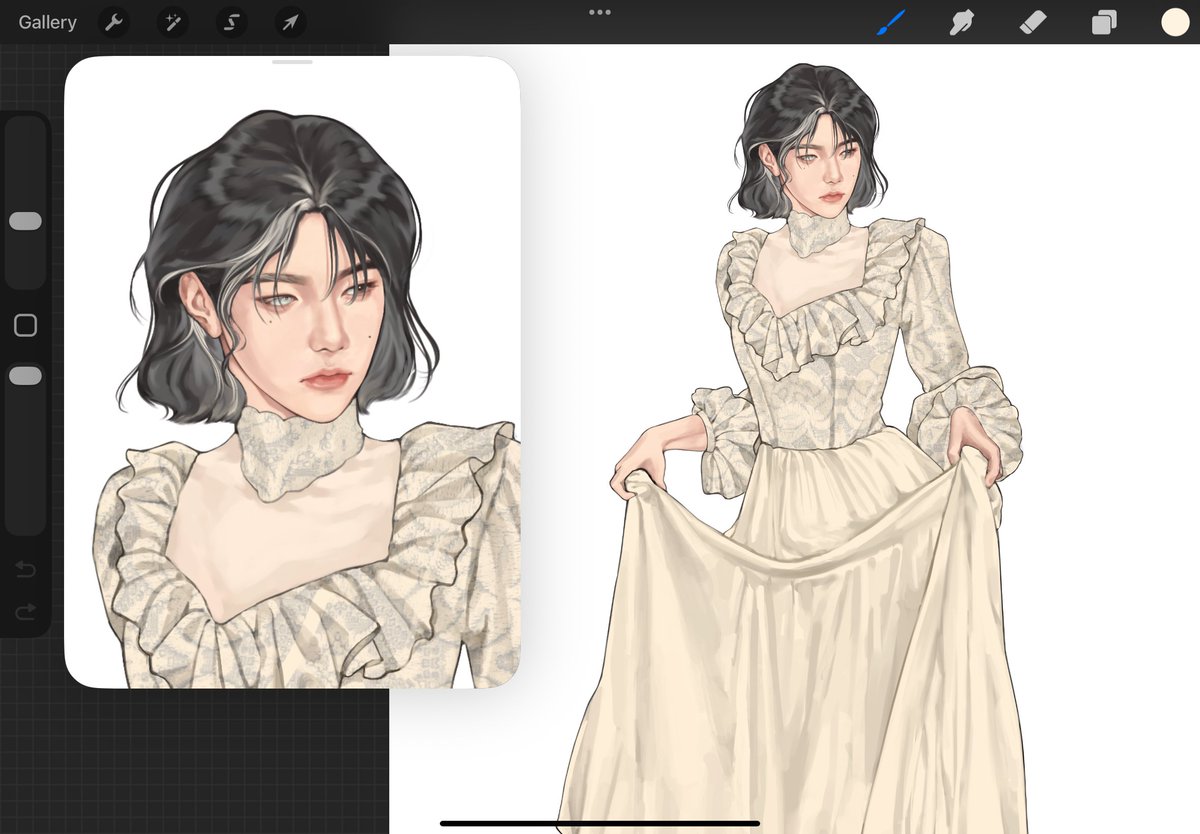Open the active color swatch
This screenshot has width=1200, height=834.
[x=1175, y=22]
